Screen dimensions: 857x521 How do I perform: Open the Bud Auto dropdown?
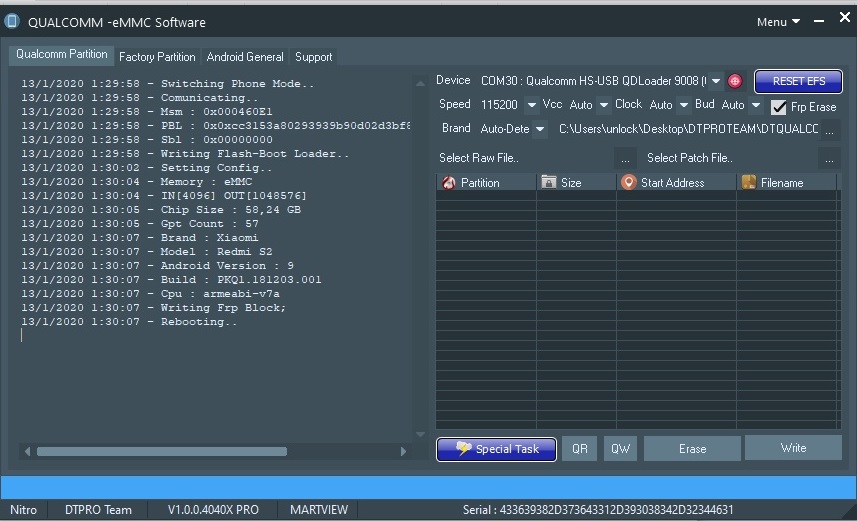click(755, 104)
